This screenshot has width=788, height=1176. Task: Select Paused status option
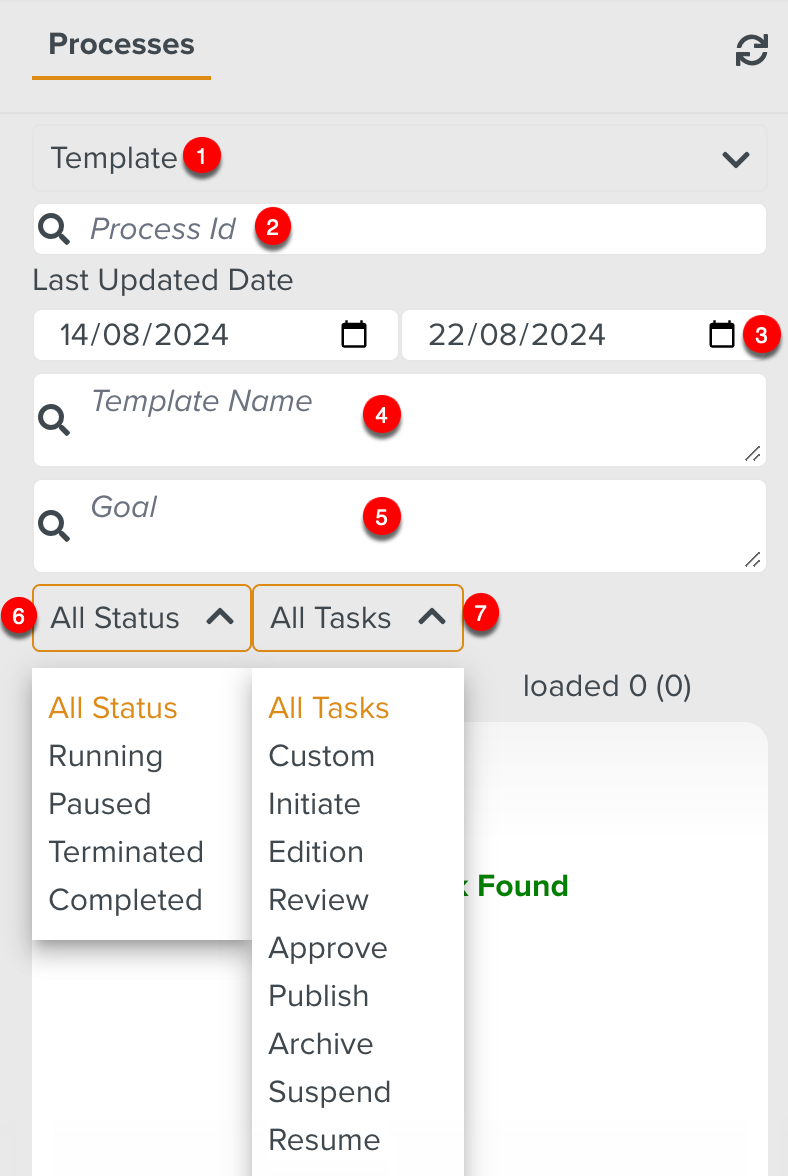100,804
